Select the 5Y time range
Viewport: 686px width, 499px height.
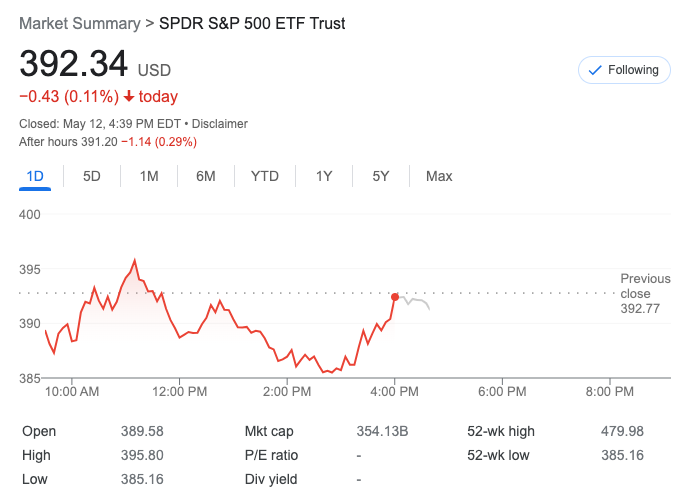381,176
